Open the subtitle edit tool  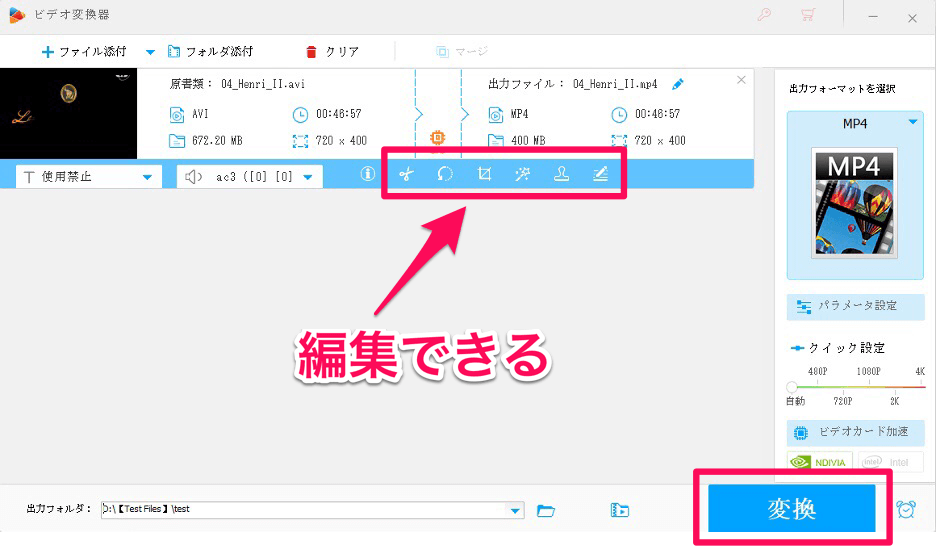pos(600,174)
